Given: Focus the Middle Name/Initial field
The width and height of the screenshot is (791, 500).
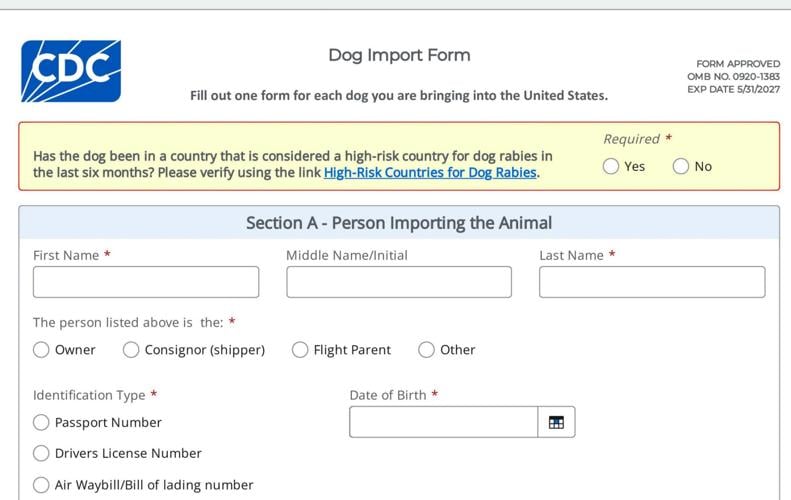Looking at the screenshot, I should [399, 282].
